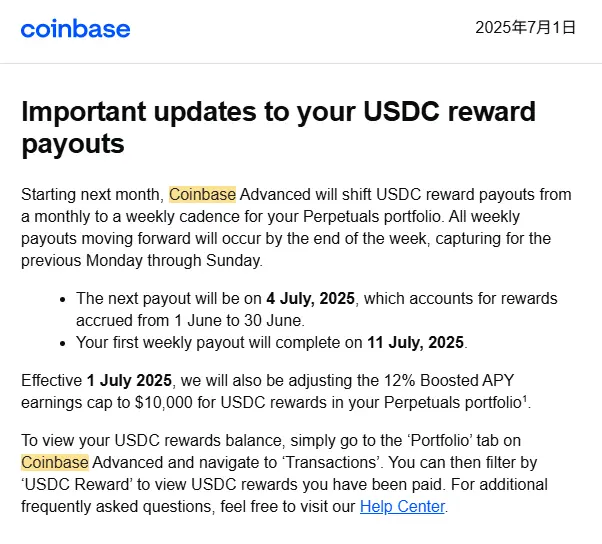Click the horizontal divider under the header

pos(301,63)
